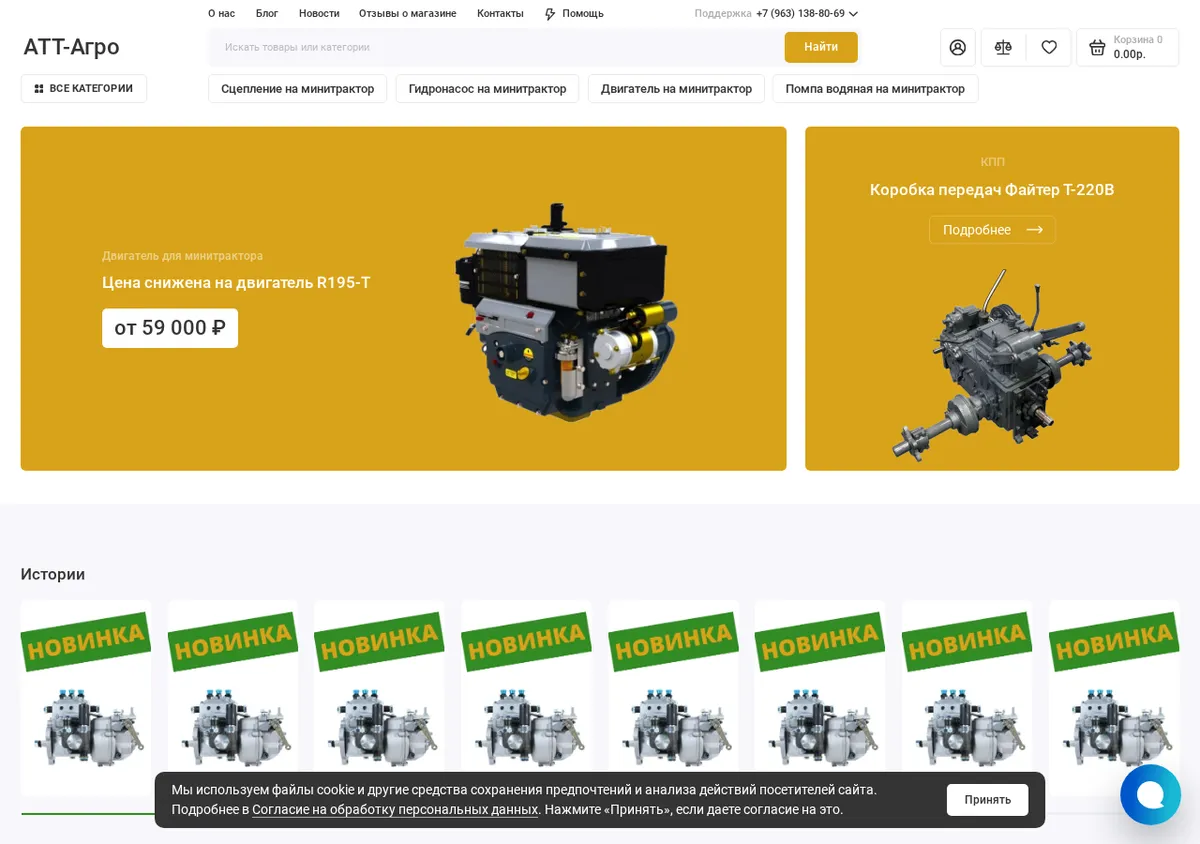The height and width of the screenshot is (844, 1200).
Task: Click the АТТ-Агро logo
Action: [71, 47]
